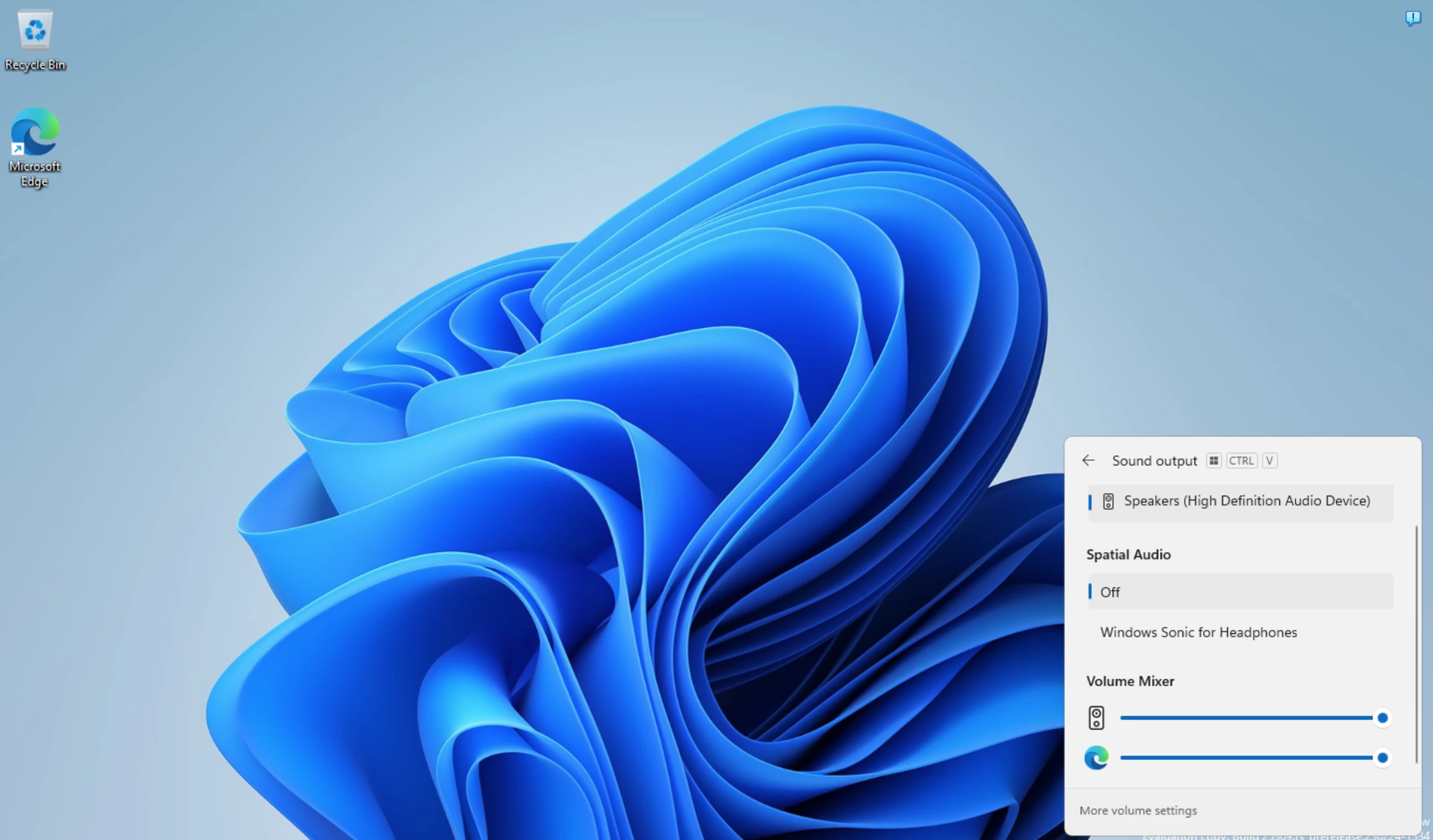Enable Windows Sonic for Headphones

pyautogui.click(x=1198, y=632)
